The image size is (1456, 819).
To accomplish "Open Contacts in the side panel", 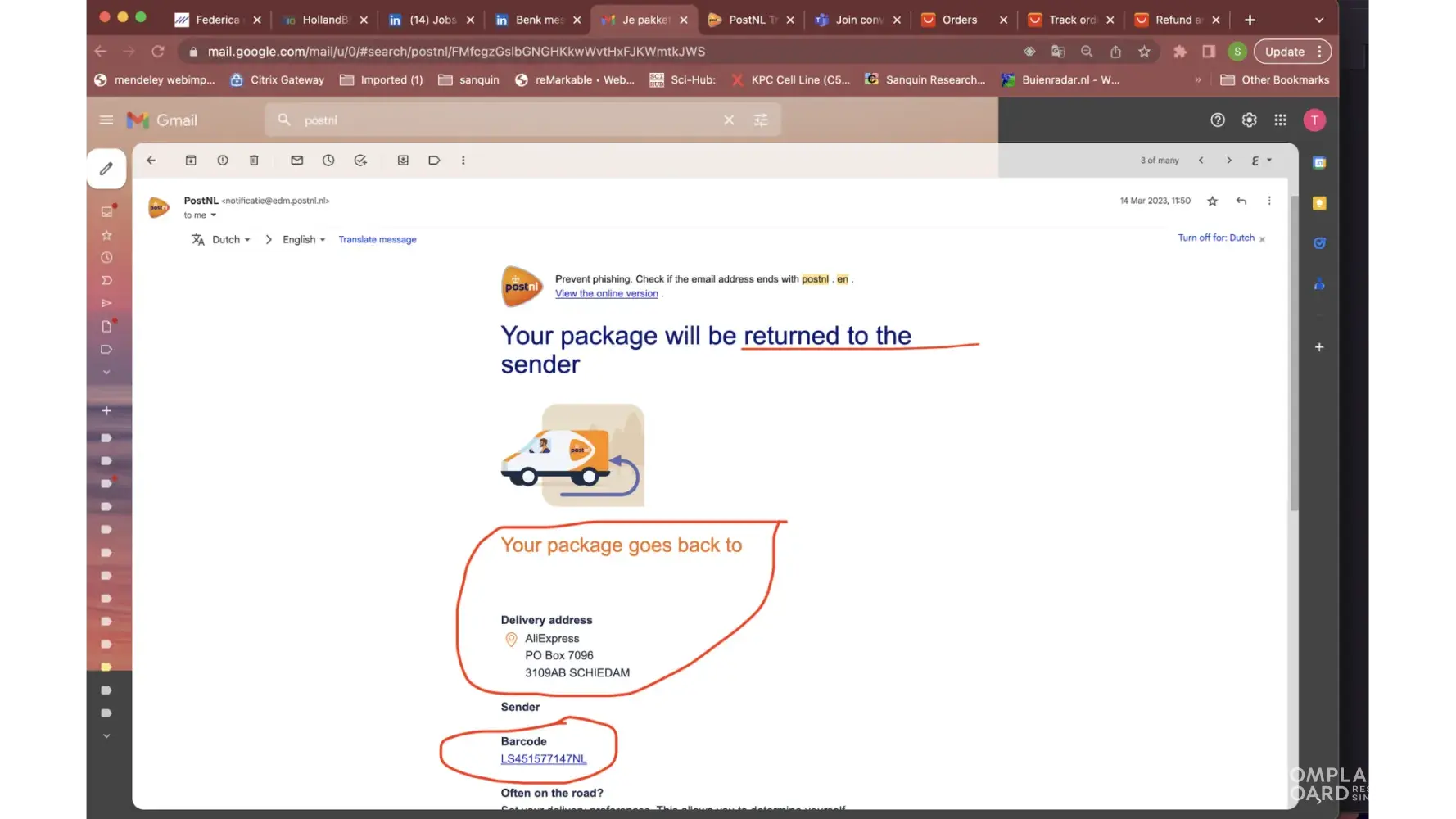I will click(x=1319, y=284).
